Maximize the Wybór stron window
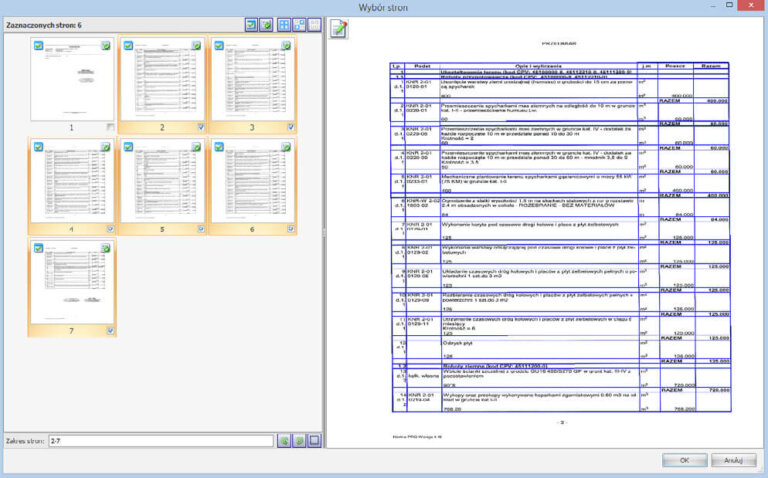 [729, 5]
